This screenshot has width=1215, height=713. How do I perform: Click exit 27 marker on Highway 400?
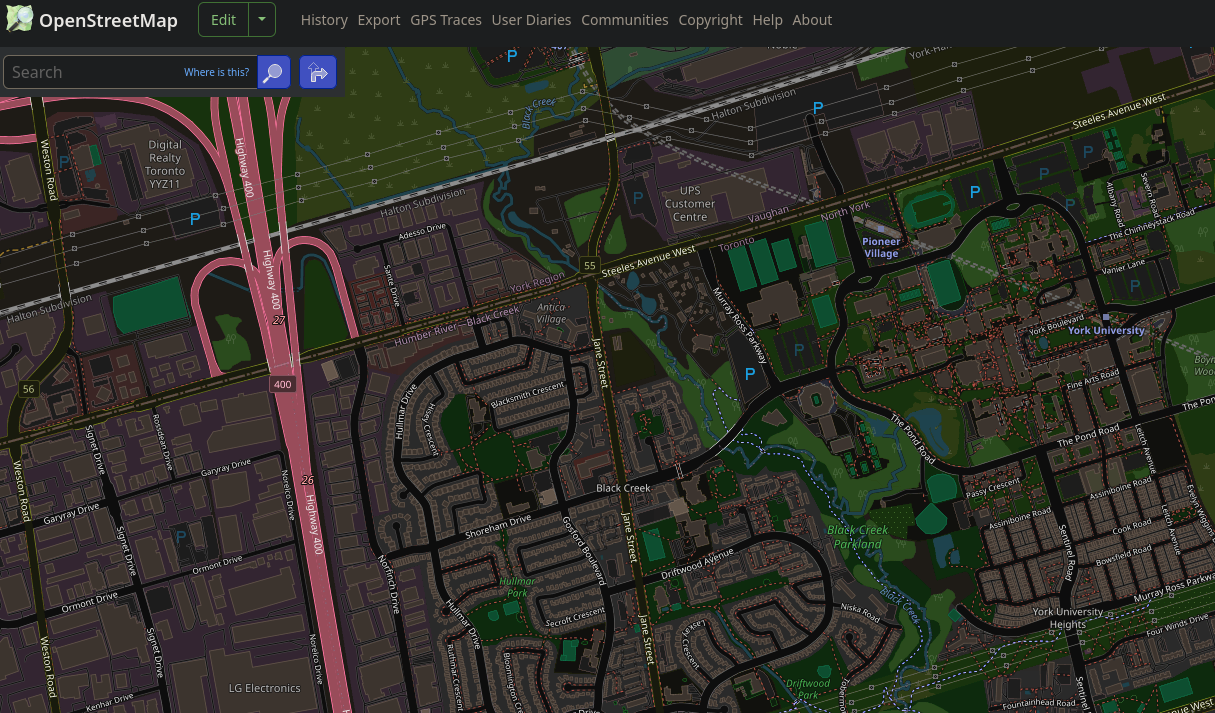pyautogui.click(x=278, y=321)
